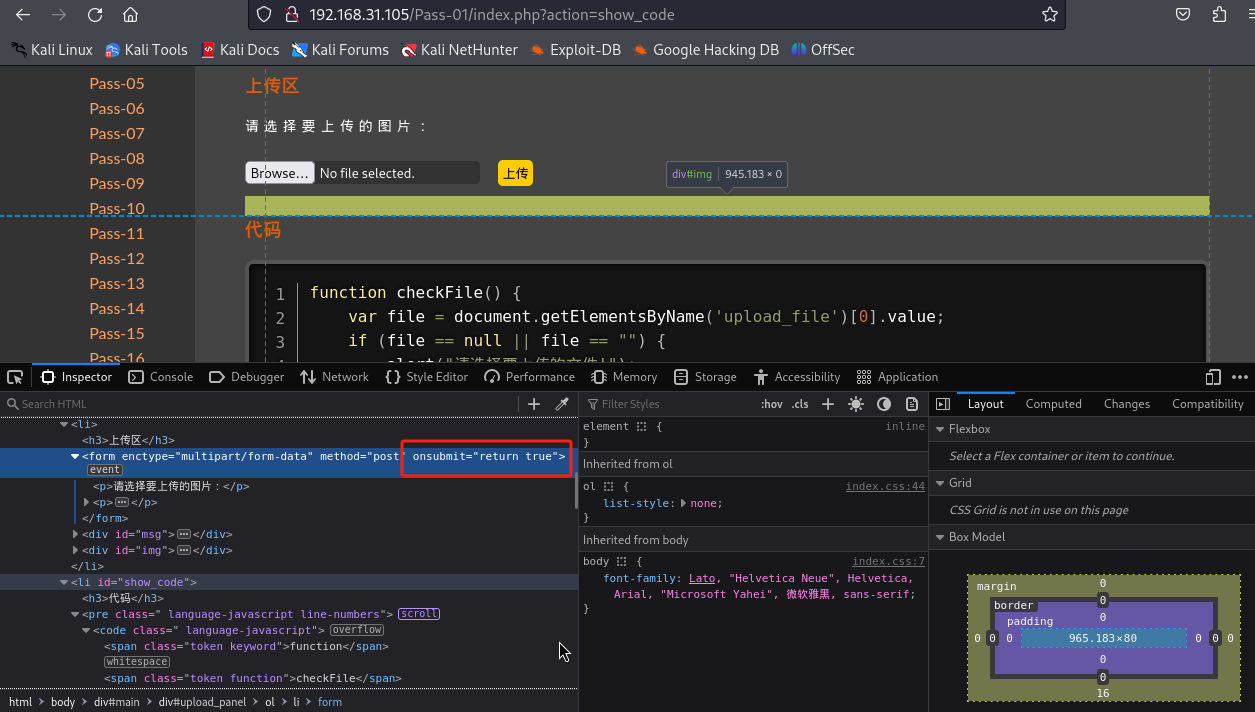Collapse the li id="show_code" node
The height and width of the screenshot is (712, 1255).
(x=64, y=582)
